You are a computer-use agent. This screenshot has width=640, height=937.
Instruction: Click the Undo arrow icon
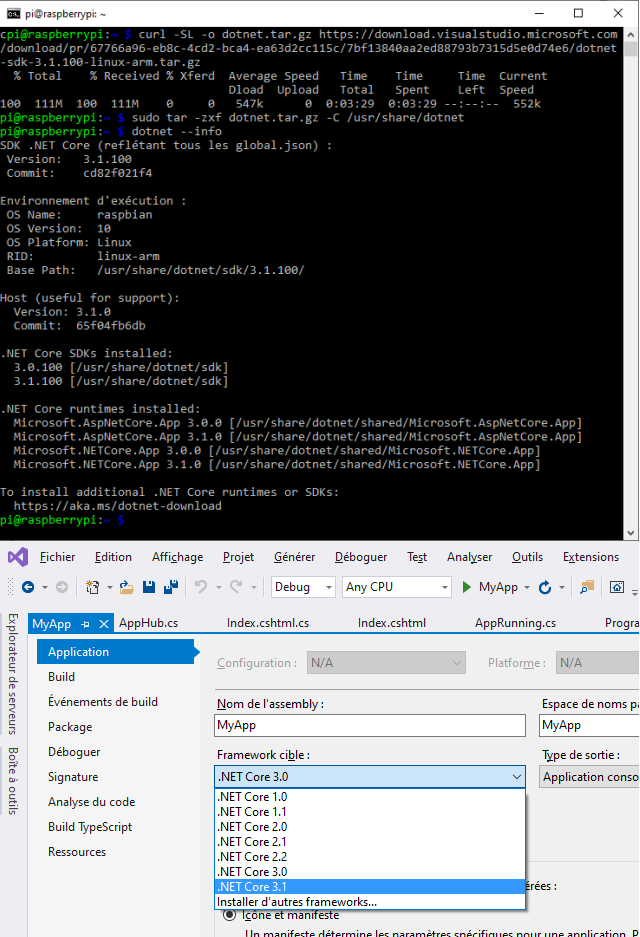[x=201, y=587]
